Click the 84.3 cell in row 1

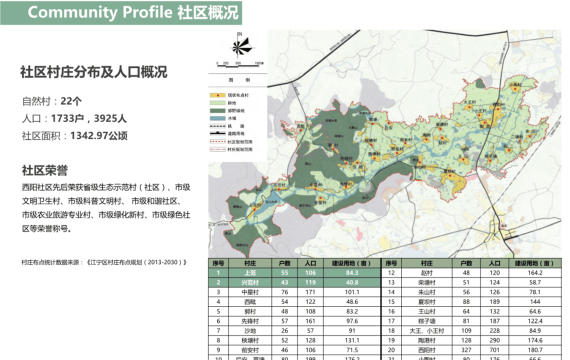[352, 273]
